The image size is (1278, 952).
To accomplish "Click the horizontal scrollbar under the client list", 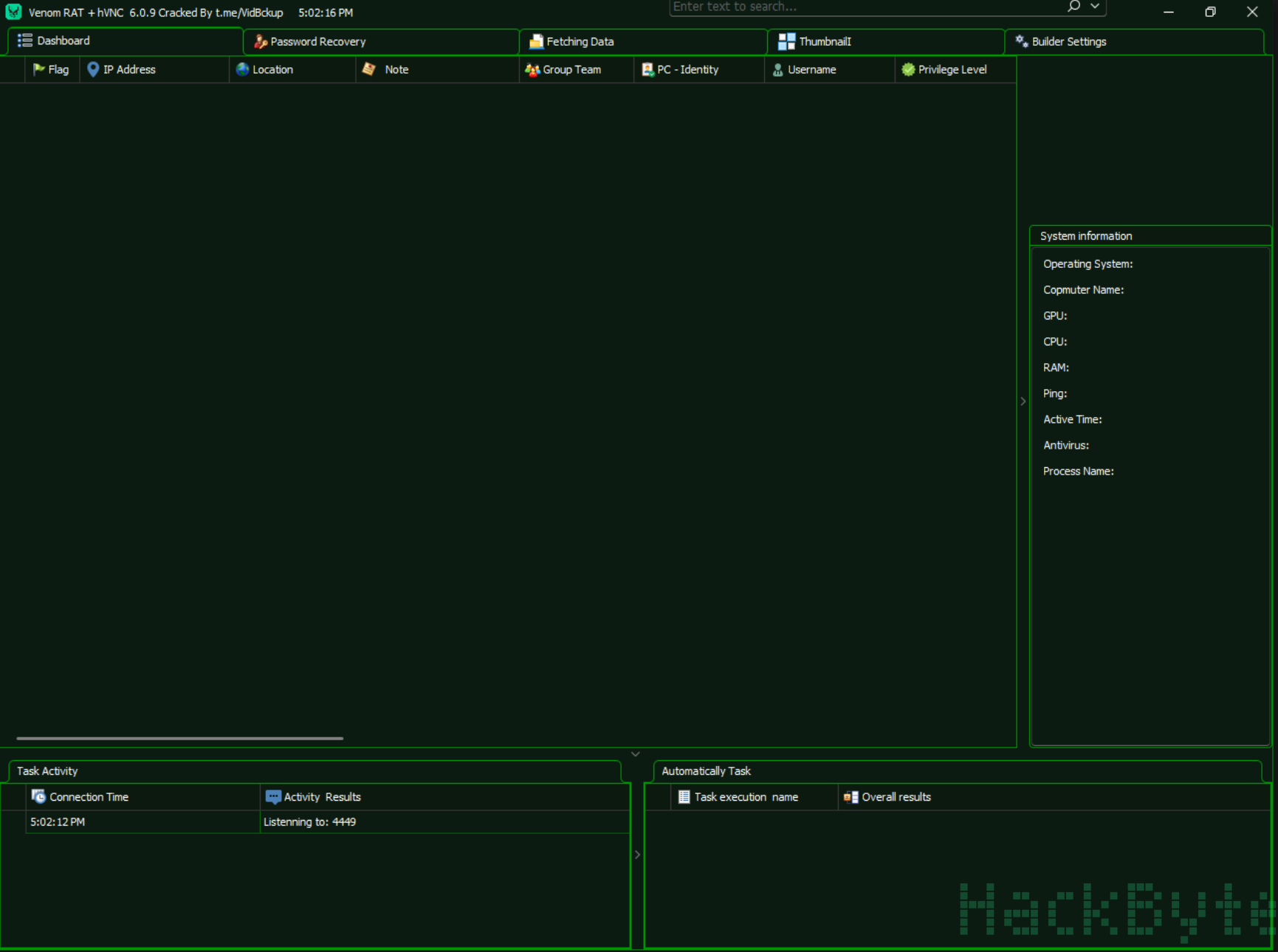I will tap(180, 738).
